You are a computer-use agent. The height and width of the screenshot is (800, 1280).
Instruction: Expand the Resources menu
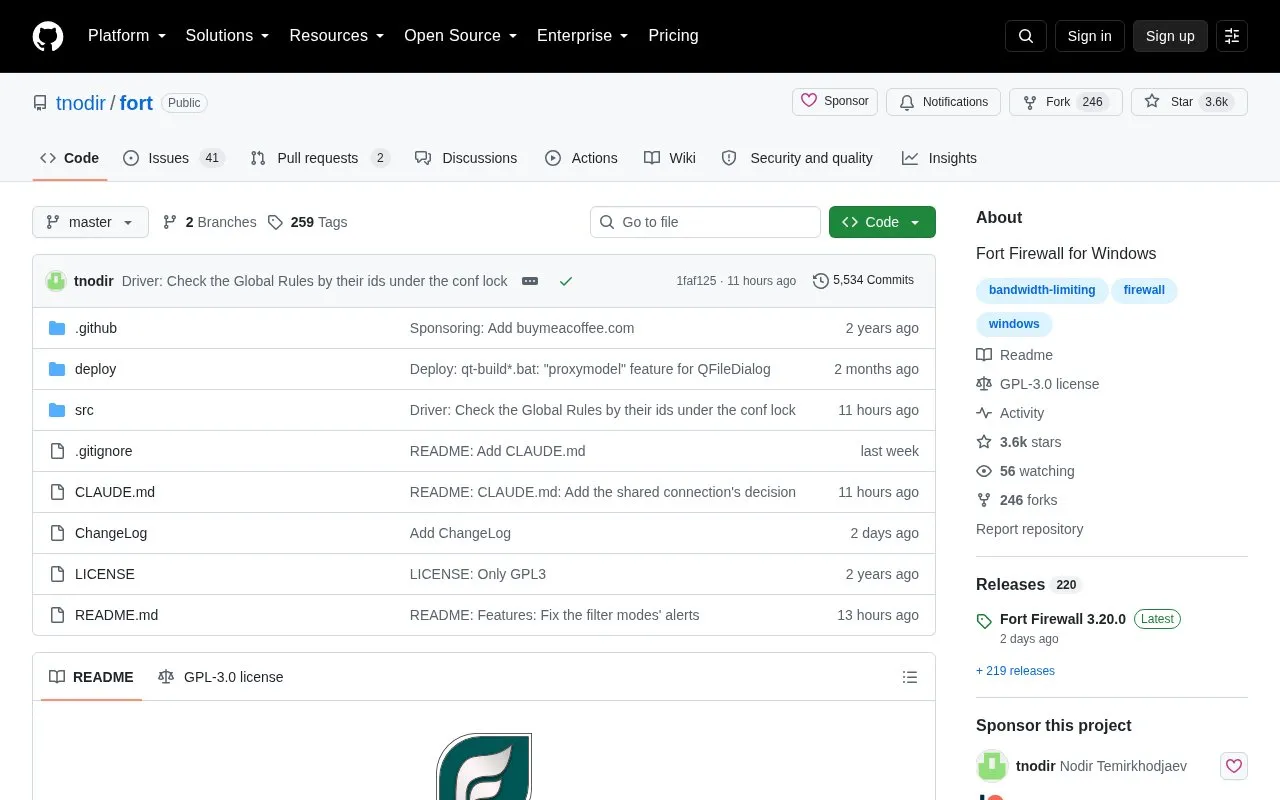(x=337, y=36)
